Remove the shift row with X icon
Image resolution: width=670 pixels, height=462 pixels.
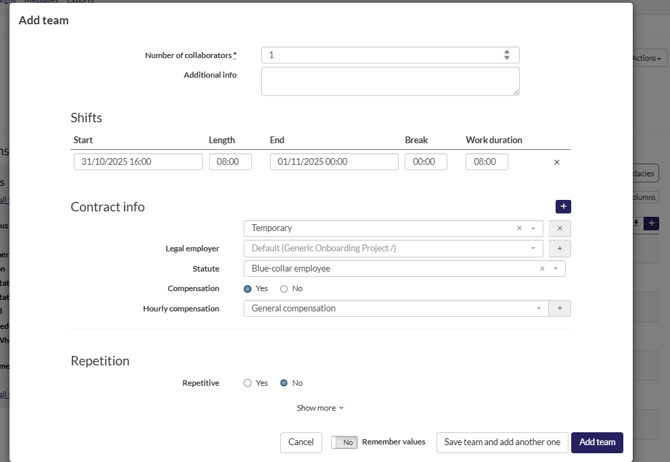[x=557, y=162]
